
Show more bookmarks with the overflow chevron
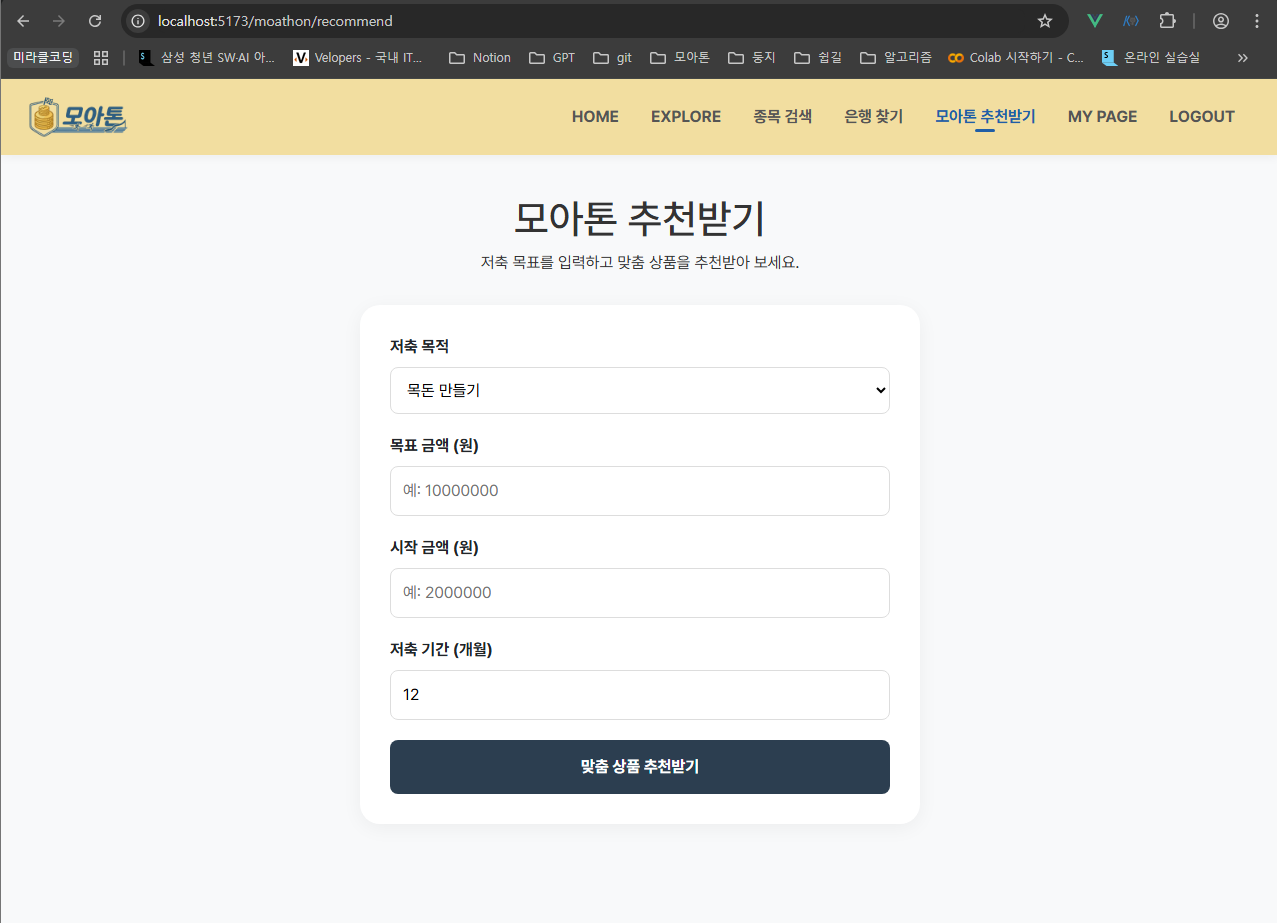(x=1242, y=58)
